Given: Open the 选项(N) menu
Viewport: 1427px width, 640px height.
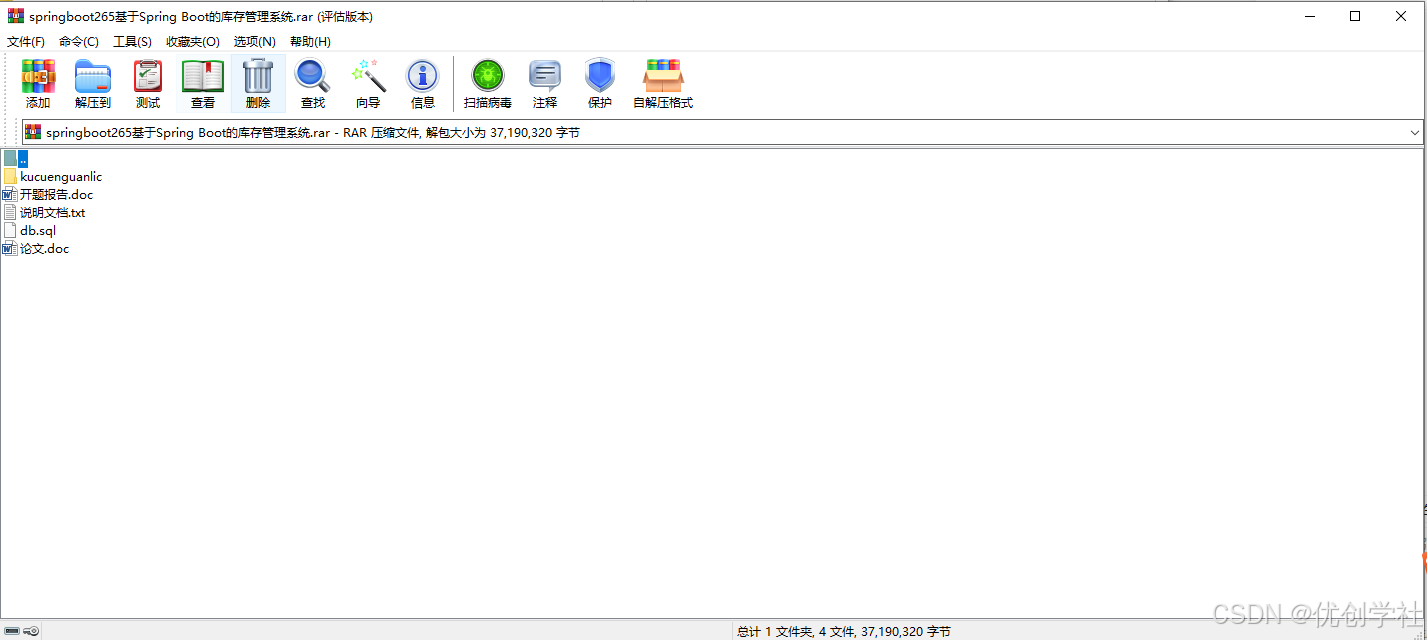Looking at the screenshot, I should click(x=255, y=41).
